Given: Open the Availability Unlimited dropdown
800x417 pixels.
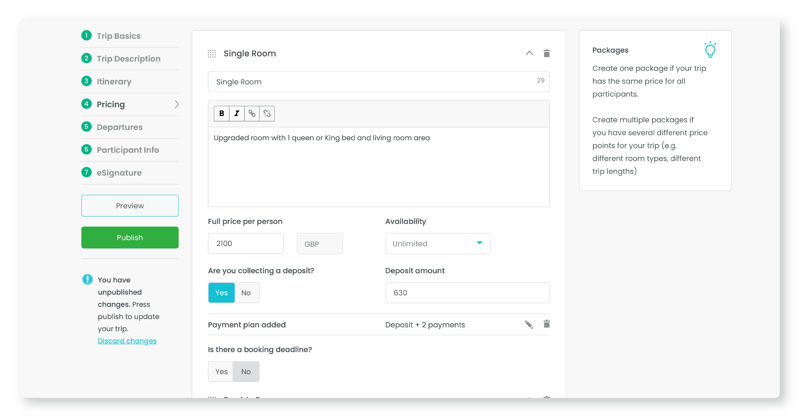Looking at the screenshot, I should pos(438,243).
